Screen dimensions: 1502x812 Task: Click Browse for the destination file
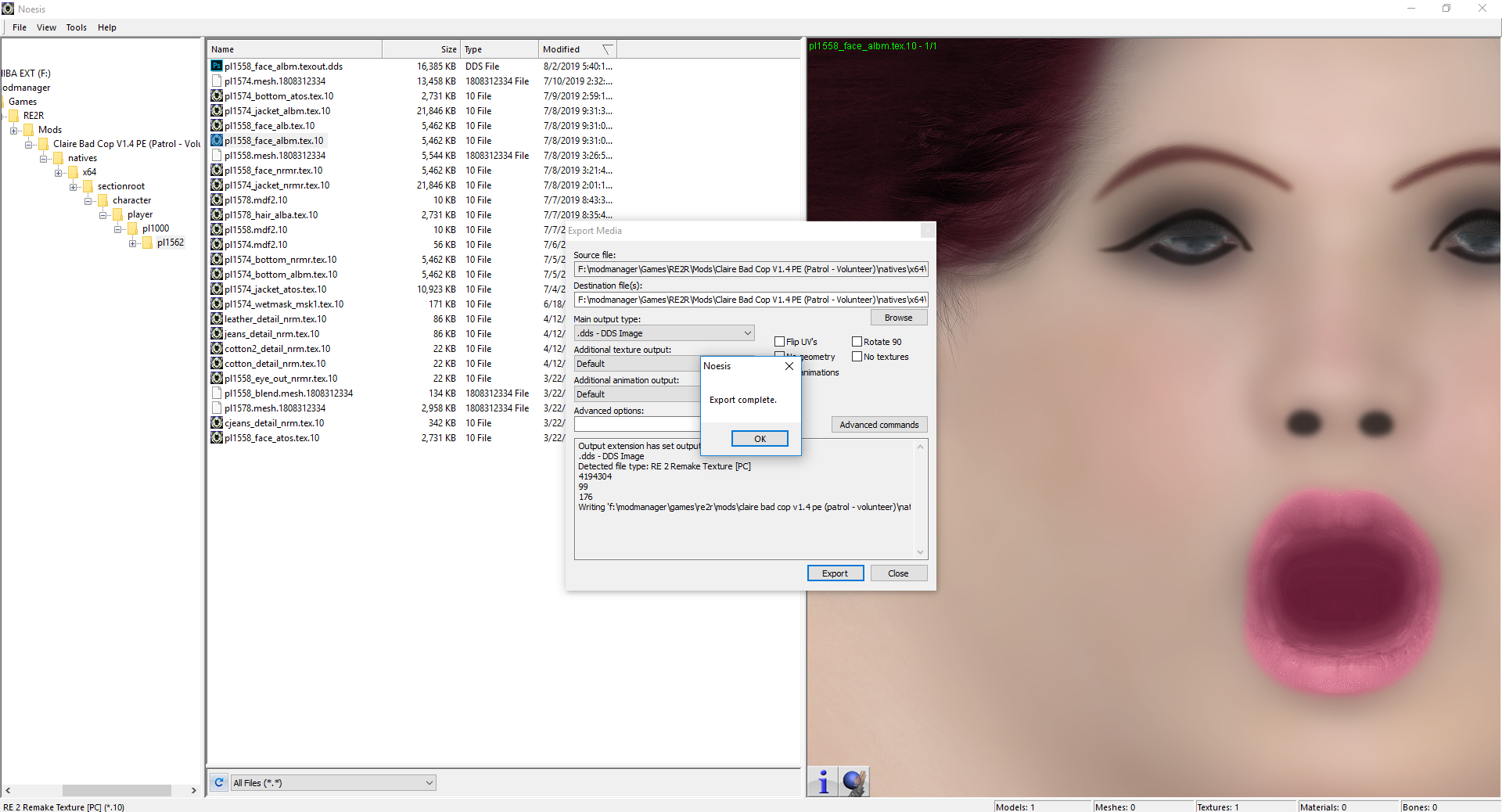(899, 318)
